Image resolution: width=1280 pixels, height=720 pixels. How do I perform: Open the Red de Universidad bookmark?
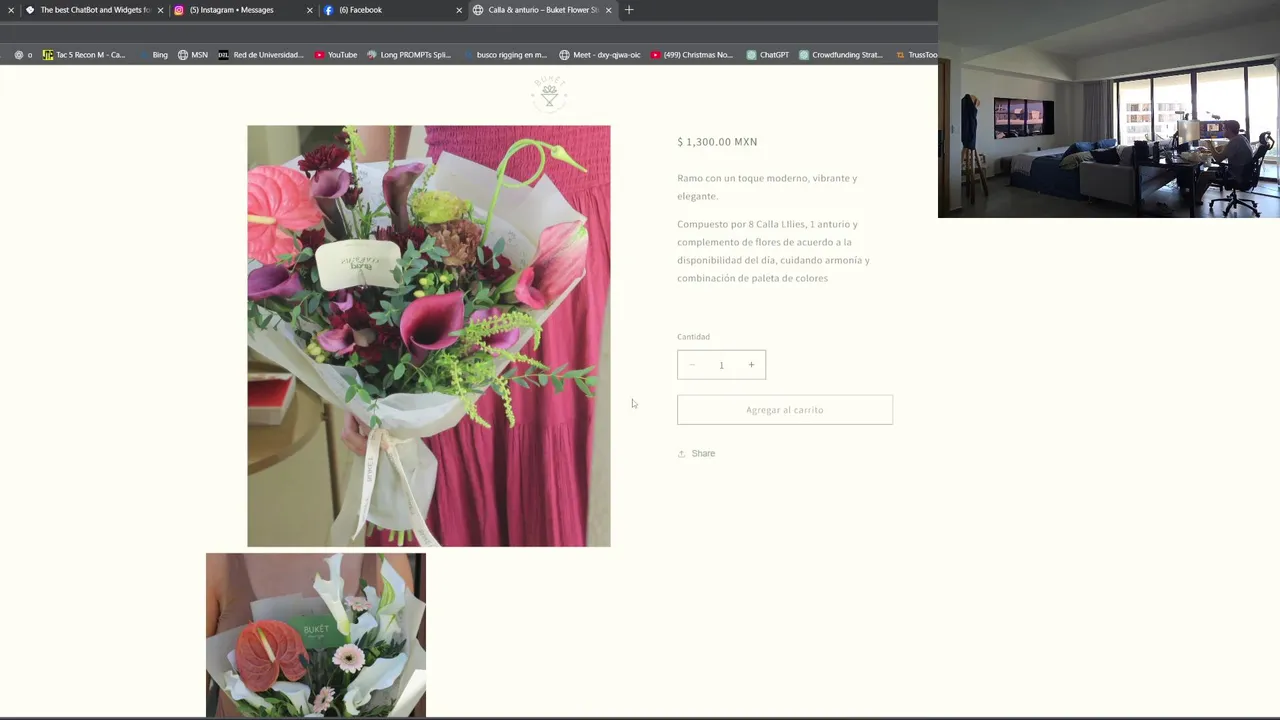261,55
